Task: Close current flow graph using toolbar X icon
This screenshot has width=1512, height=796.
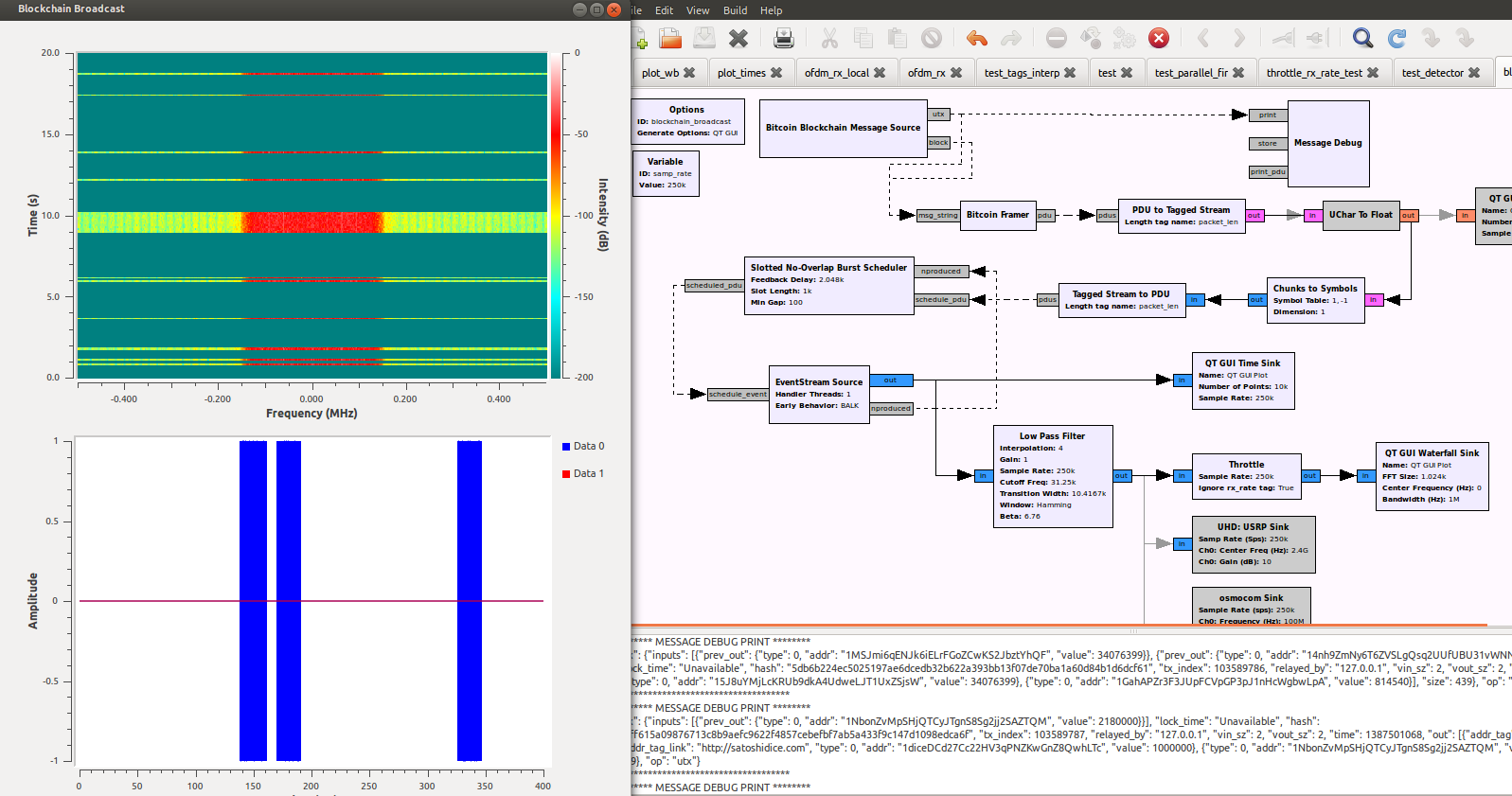Action: [738, 38]
